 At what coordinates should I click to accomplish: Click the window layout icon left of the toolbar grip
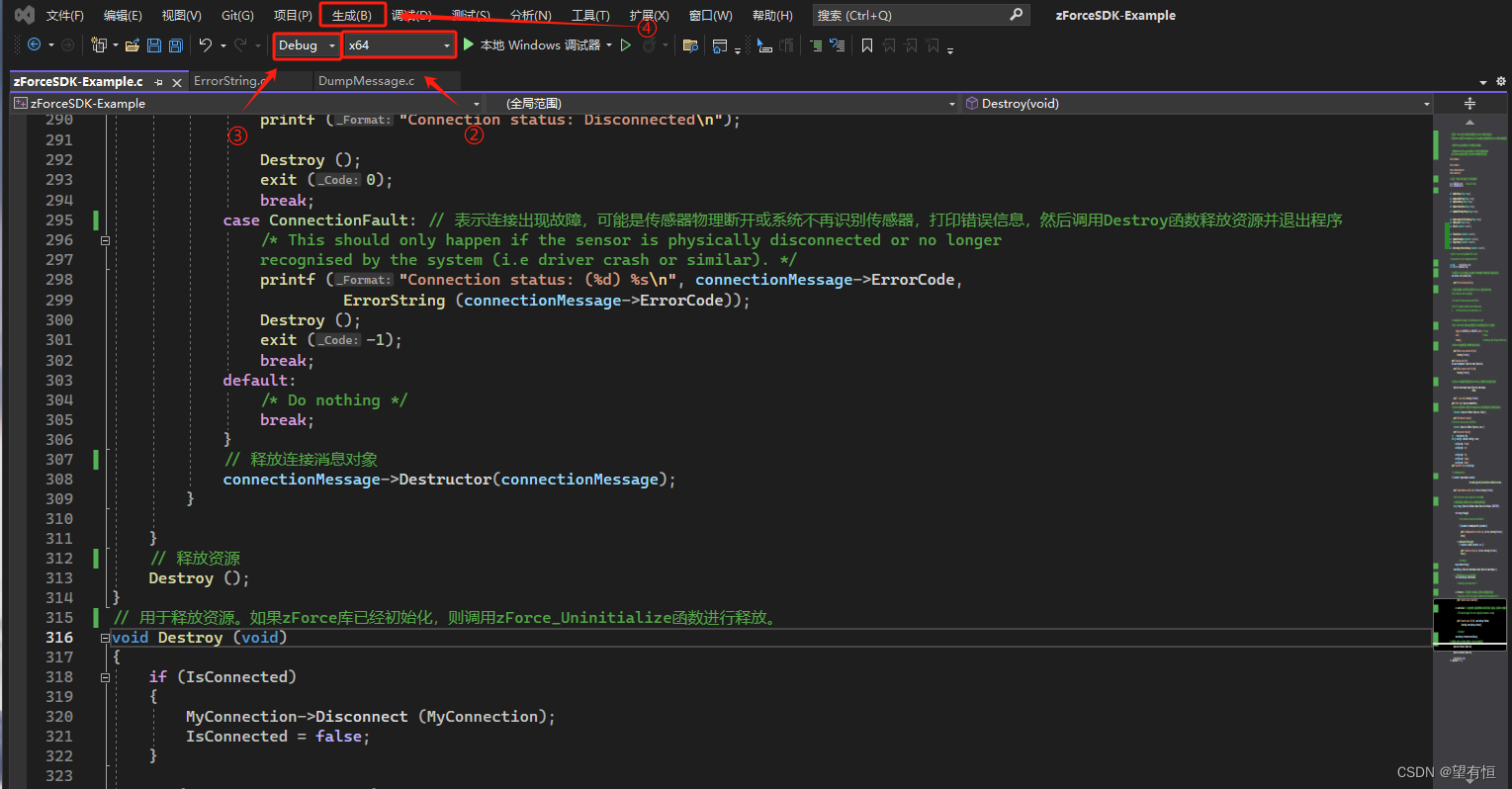click(x=719, y=45)
